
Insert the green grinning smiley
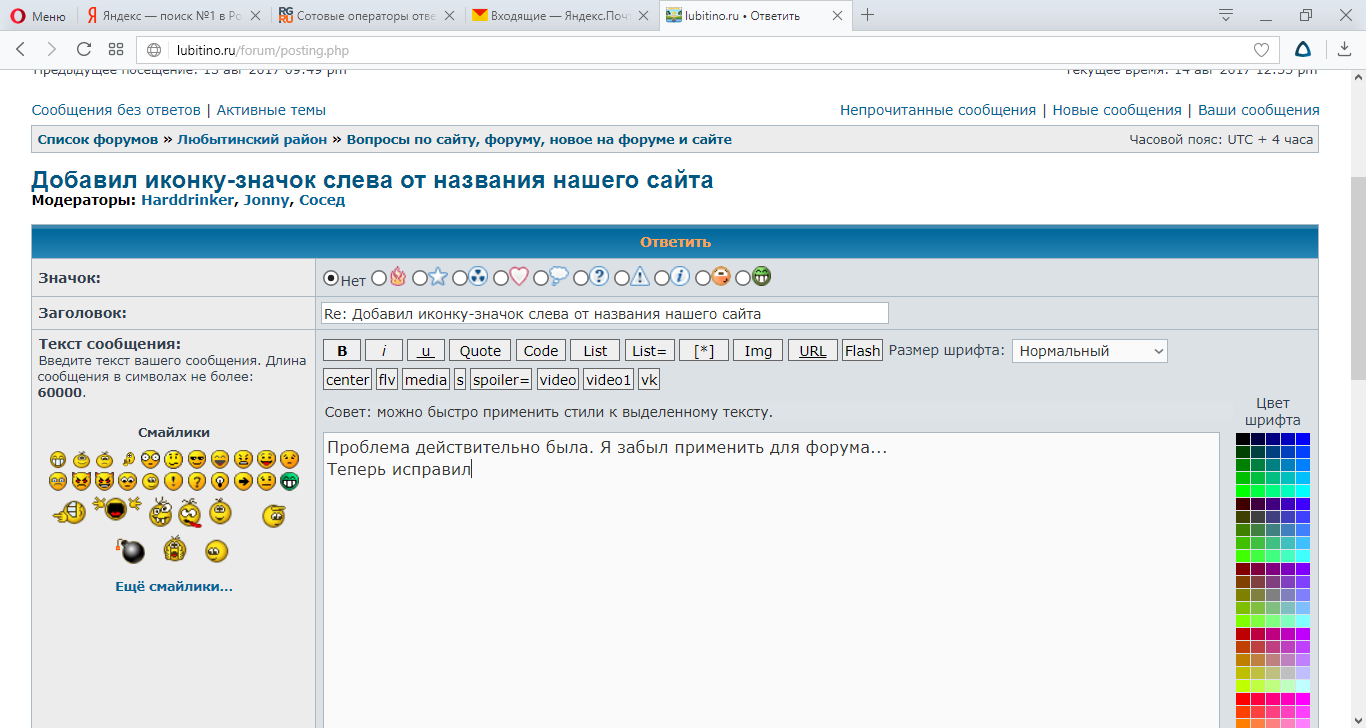pyautogui.click(x=290, y=481)
